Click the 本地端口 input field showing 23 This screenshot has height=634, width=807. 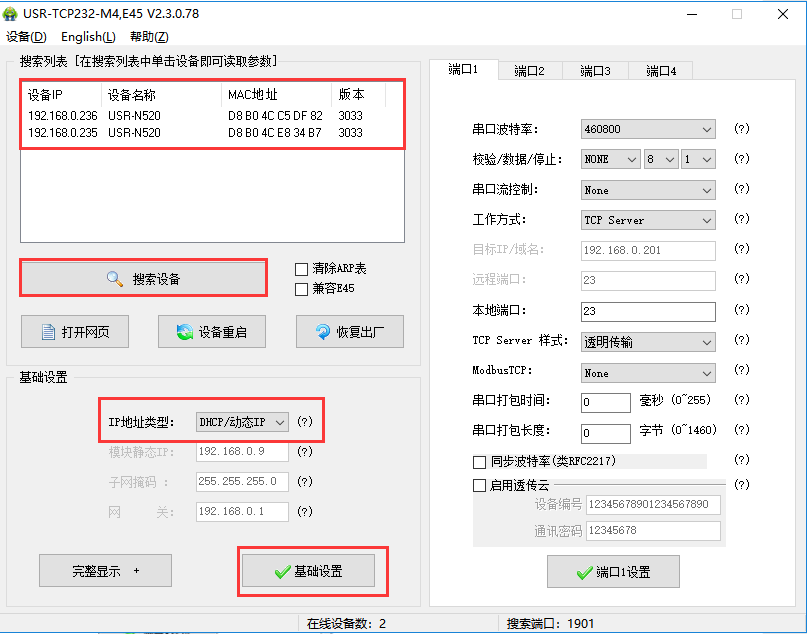(x=647, y=311)
